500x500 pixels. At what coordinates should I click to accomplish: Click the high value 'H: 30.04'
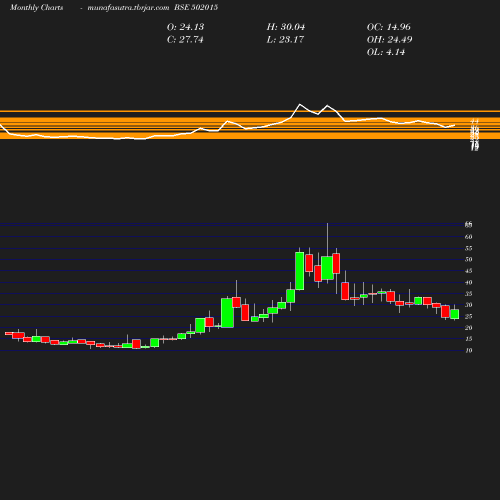tap(286, 27)
